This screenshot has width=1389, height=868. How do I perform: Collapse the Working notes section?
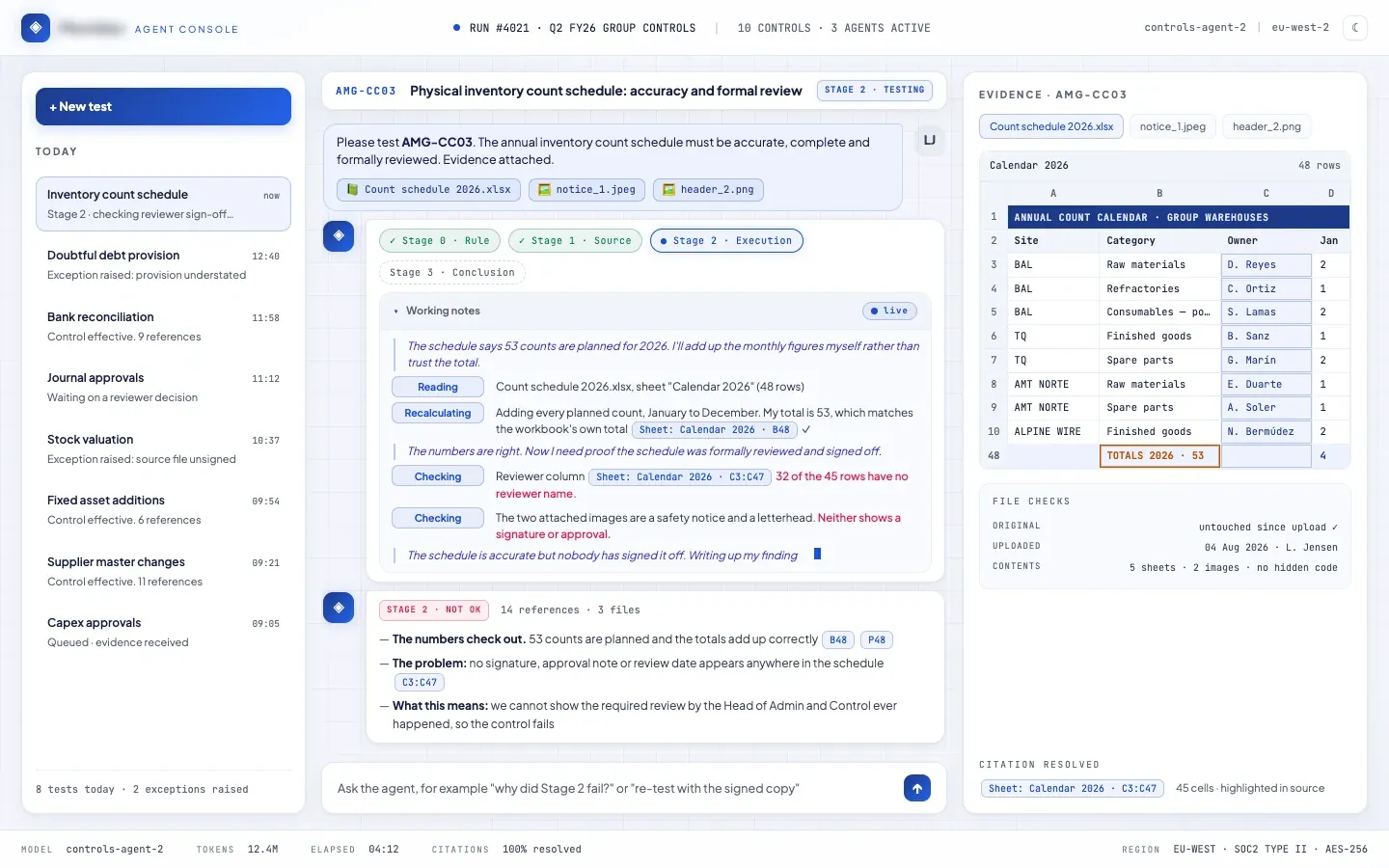pyautogui.click(x=395, y=312)
